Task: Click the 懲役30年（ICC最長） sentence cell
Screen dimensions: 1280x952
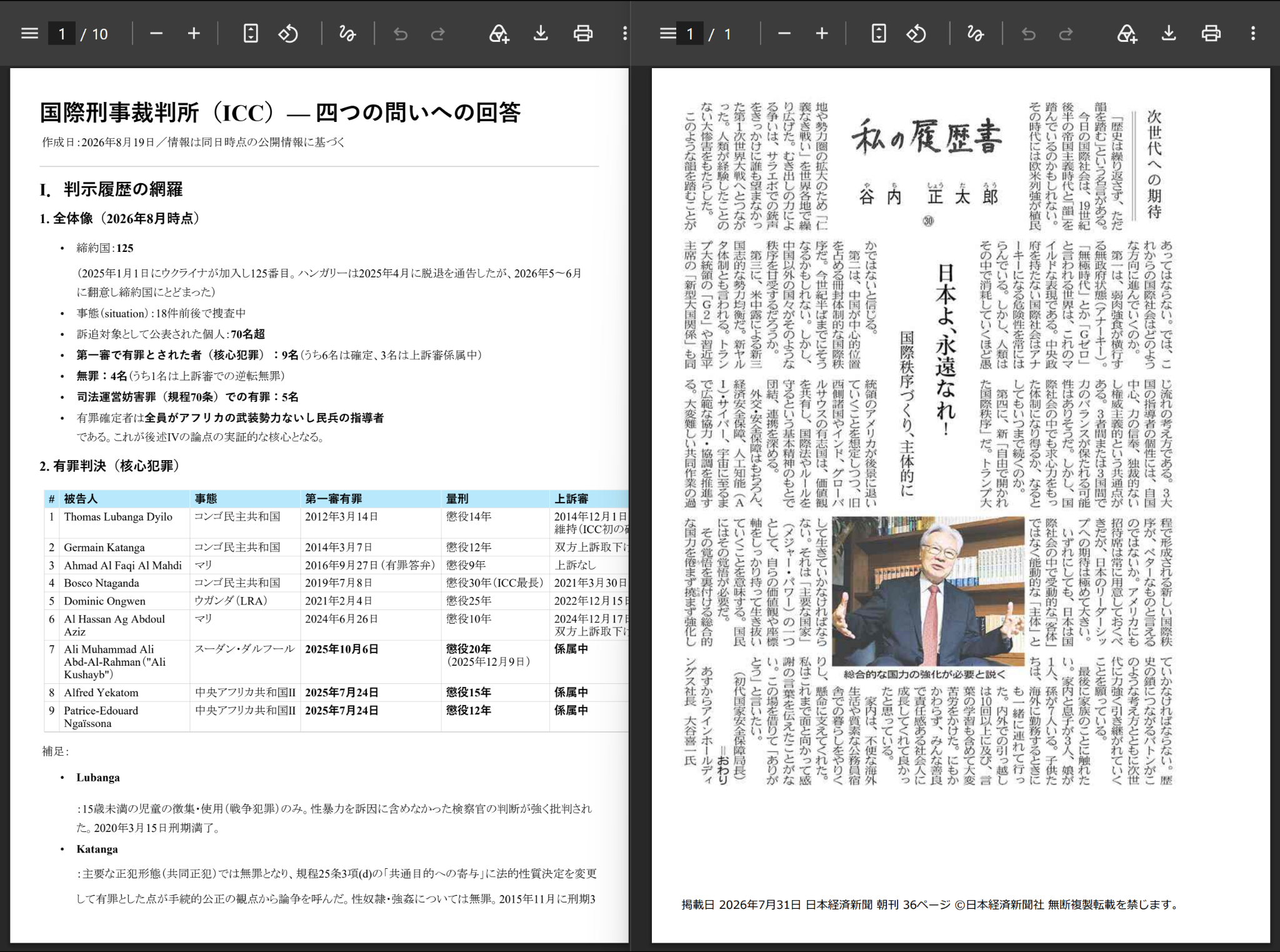Action: (x=495, y=583)
